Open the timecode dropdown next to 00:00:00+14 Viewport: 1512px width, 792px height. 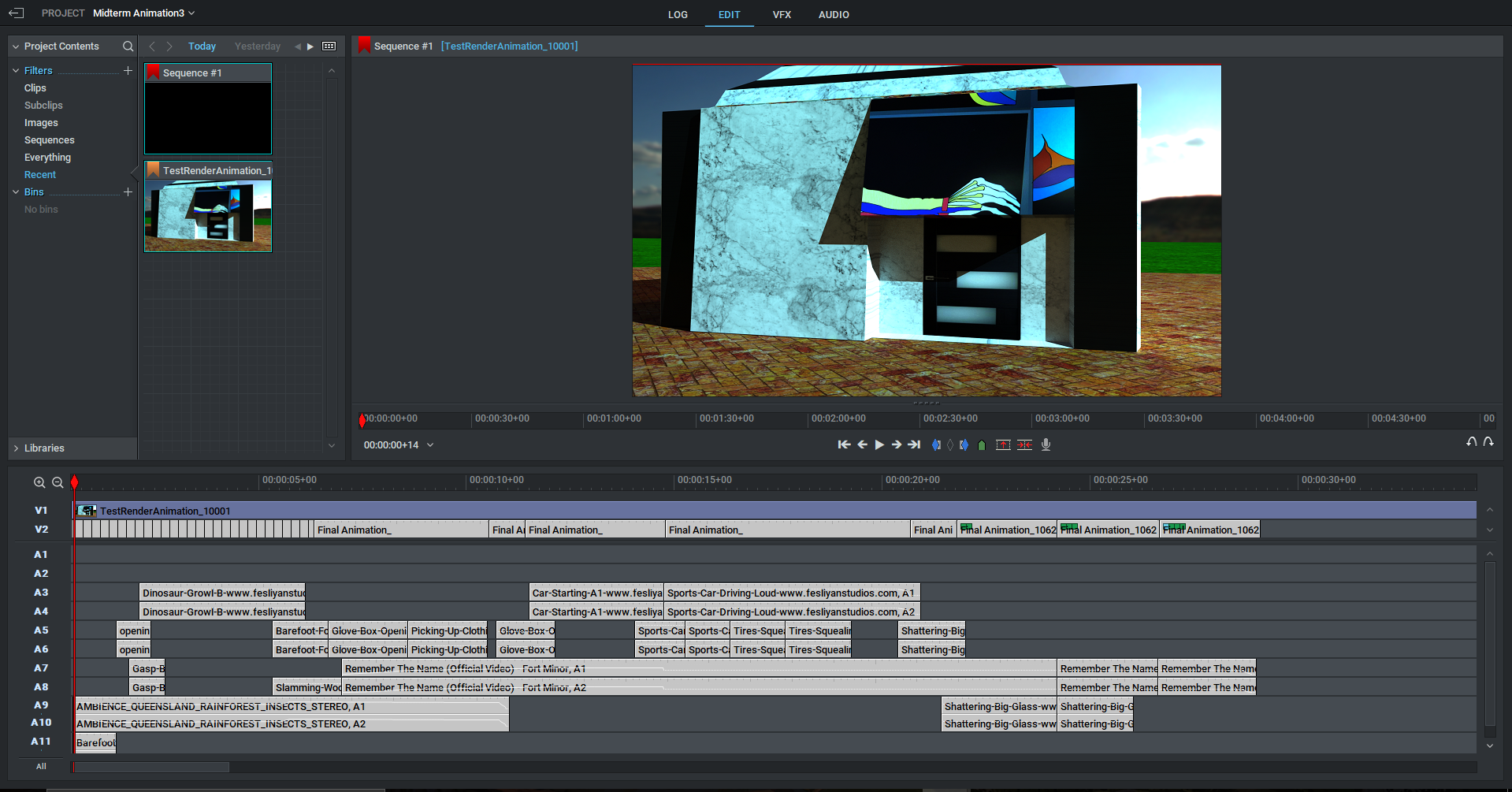(430, 444)
